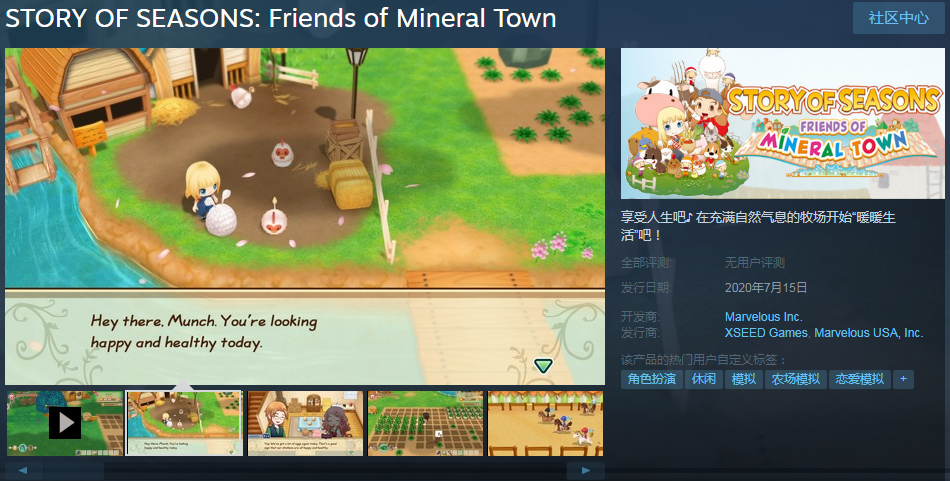
Task: Select the chicken coop screenshot thumbnail
Action: click(184, 423)
